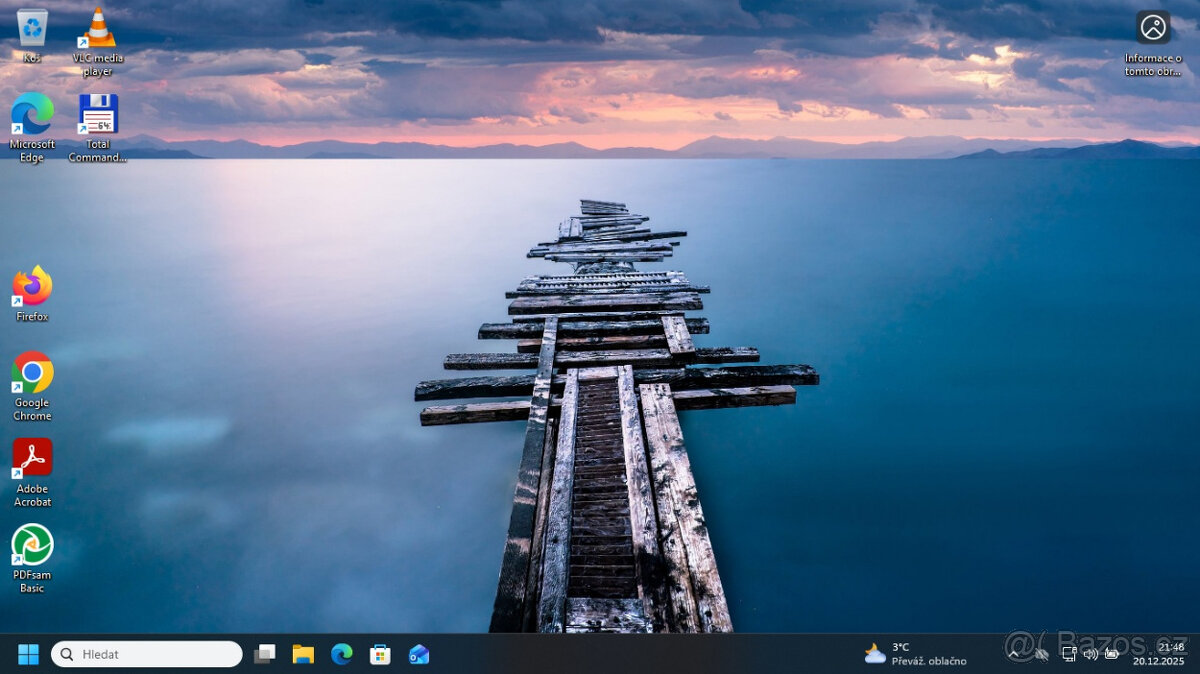Launch Outlook from the taskbar

(419, 653)
